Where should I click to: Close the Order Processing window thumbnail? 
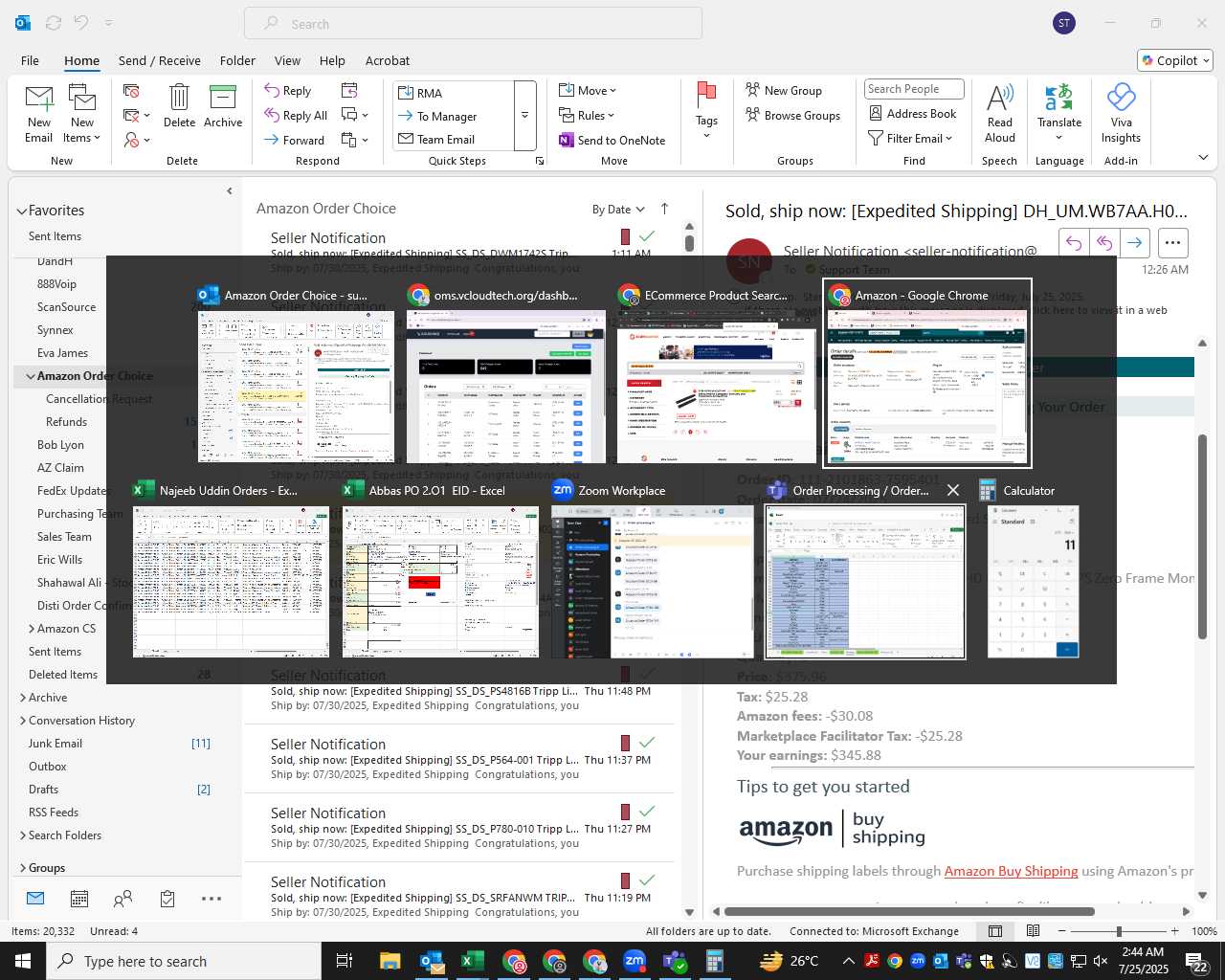point(953,490)
